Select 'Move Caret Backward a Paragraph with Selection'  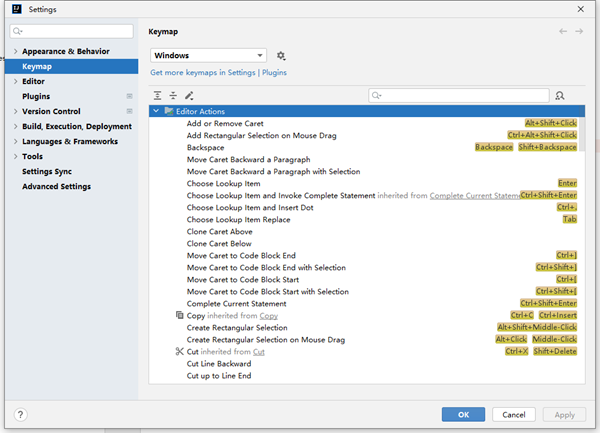pos(273,172)
